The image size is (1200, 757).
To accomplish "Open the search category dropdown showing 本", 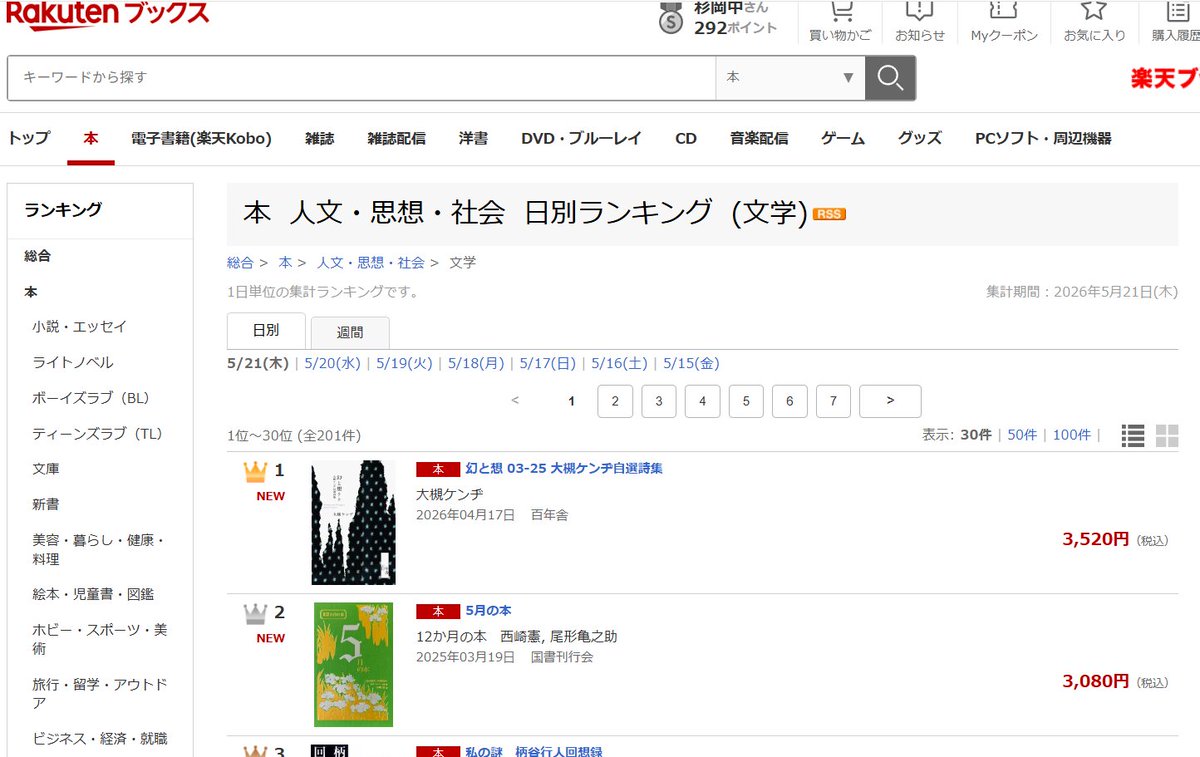I will (790, 78).
